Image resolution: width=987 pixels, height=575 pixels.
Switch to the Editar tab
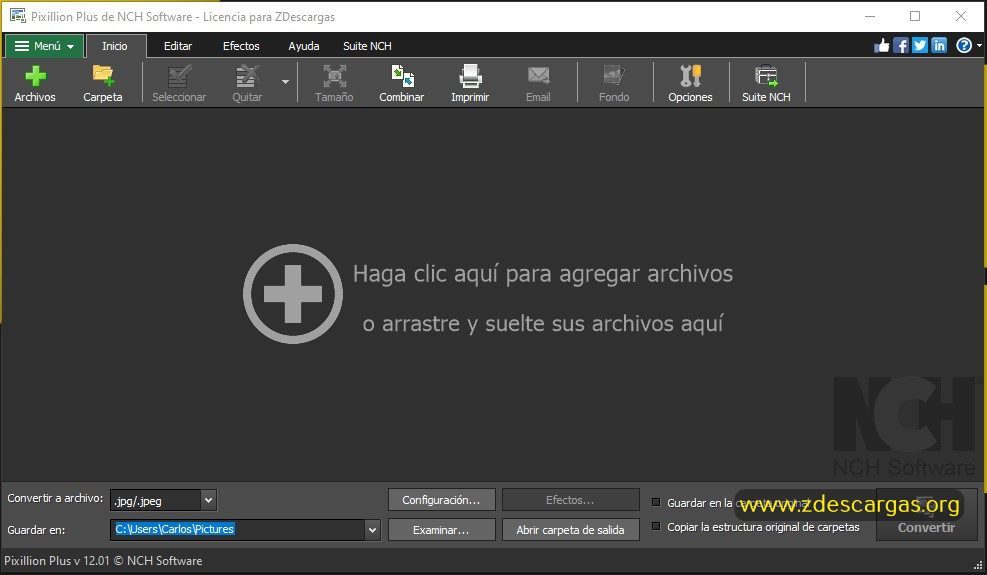178,46
